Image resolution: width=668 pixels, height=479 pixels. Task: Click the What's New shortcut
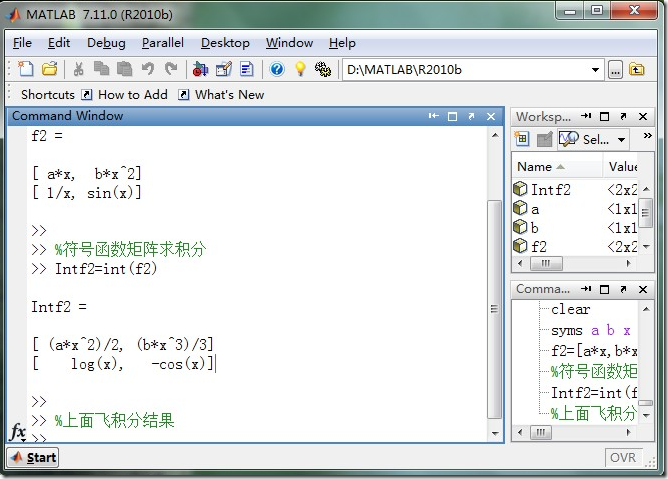pos(221,95)
